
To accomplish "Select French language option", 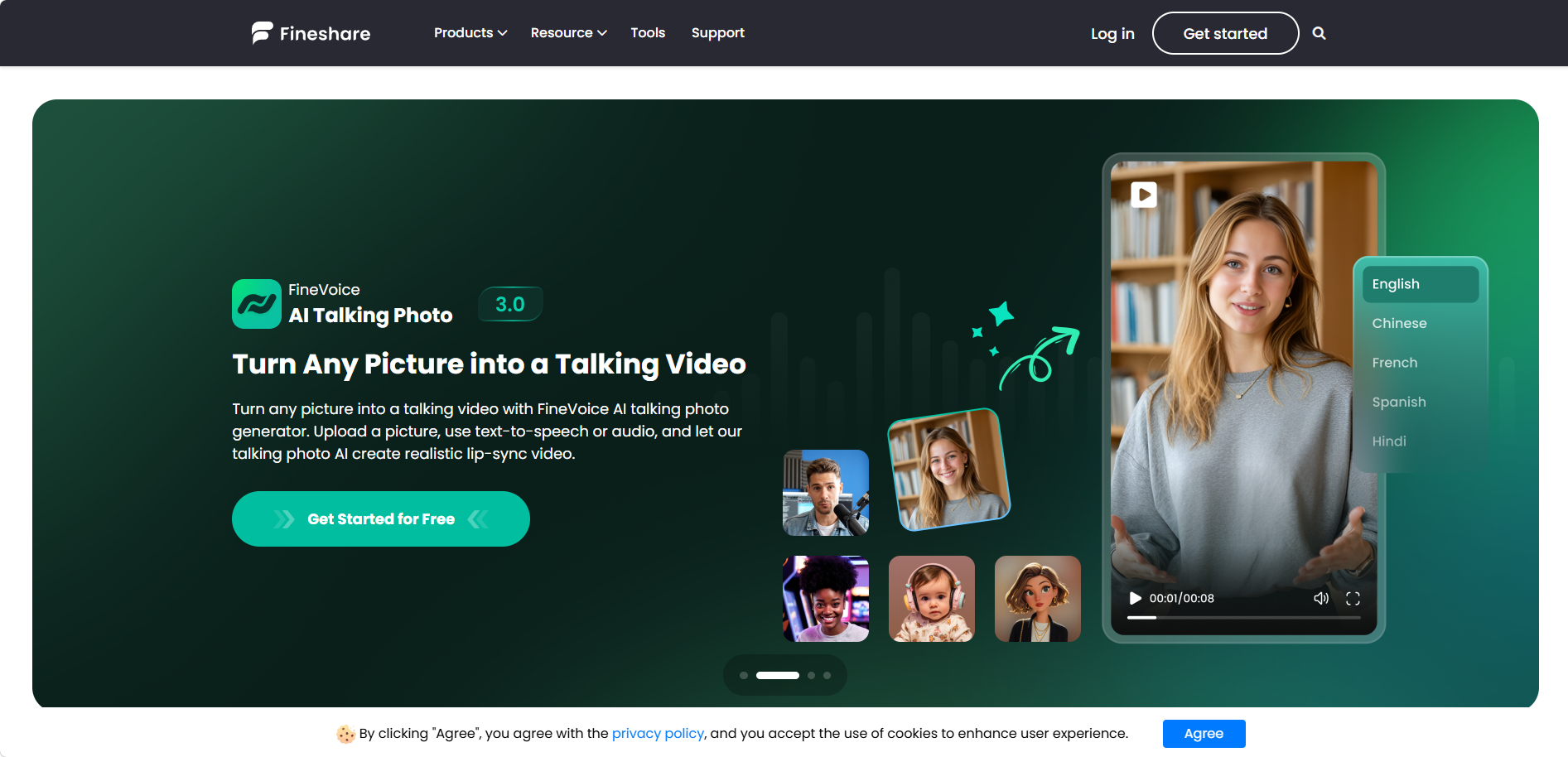I will [x=1395, y=363].
